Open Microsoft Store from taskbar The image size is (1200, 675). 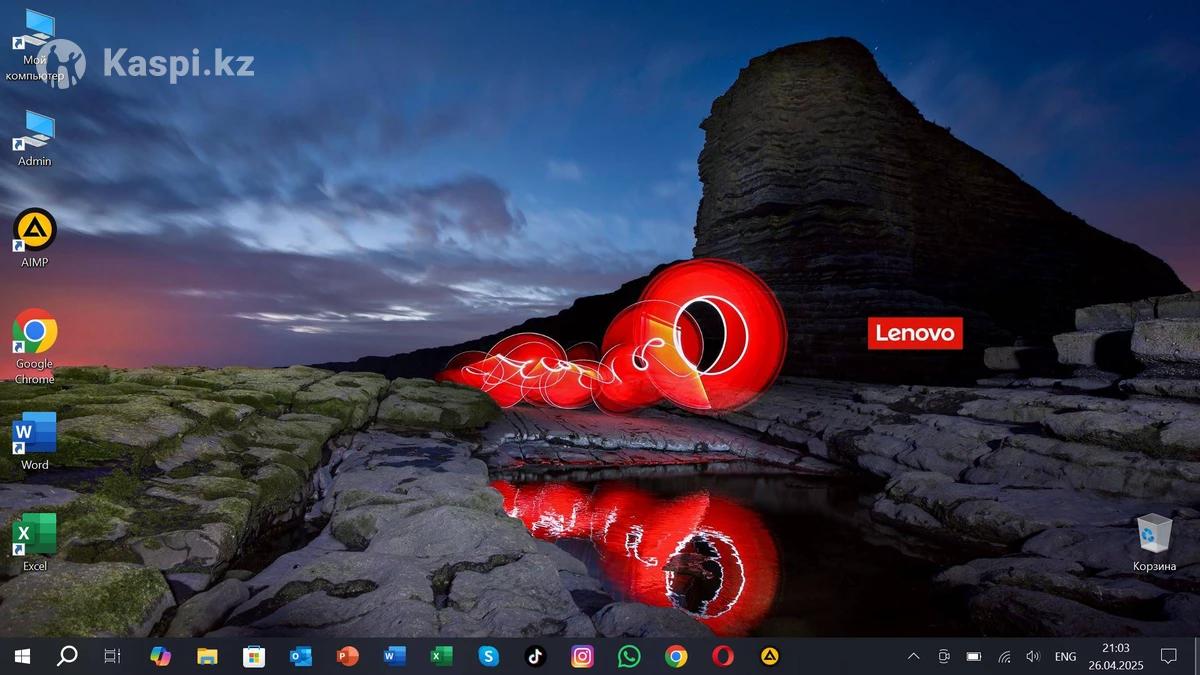click(x=254, y=656)
